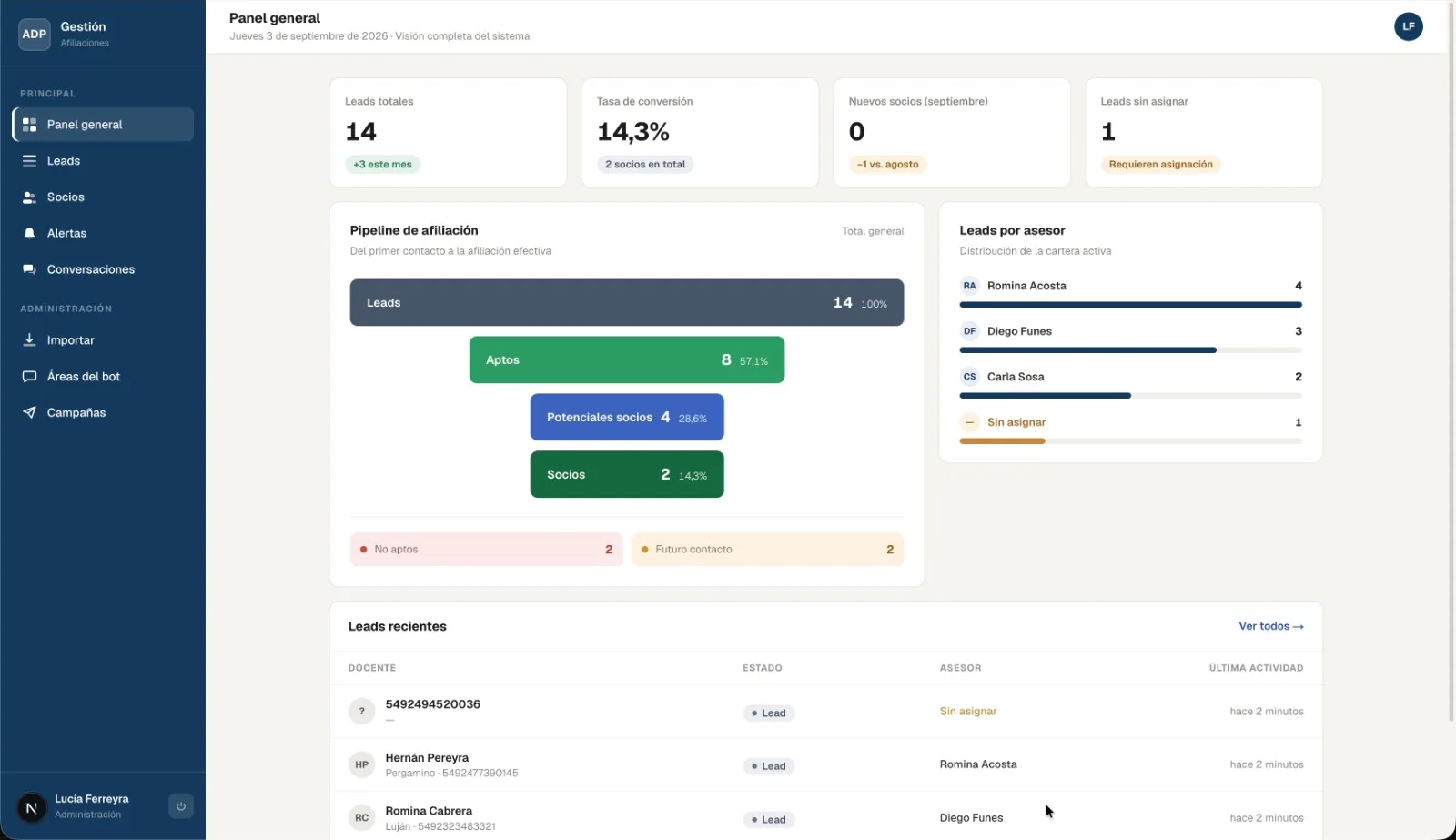This screenshot has width=1456, height=840.
Task: Click the green Aptos funnel bar
Action: click(627, 359)
